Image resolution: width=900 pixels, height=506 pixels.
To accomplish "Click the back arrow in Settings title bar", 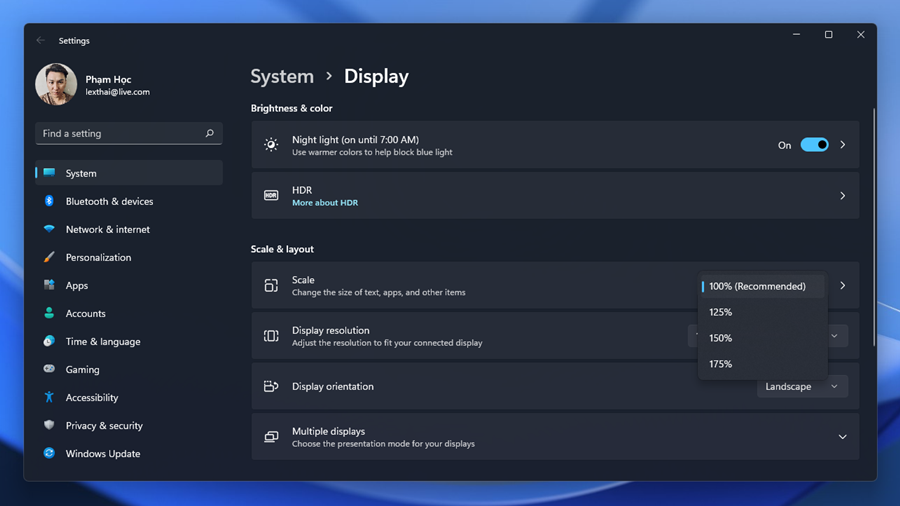I will 40,40.
